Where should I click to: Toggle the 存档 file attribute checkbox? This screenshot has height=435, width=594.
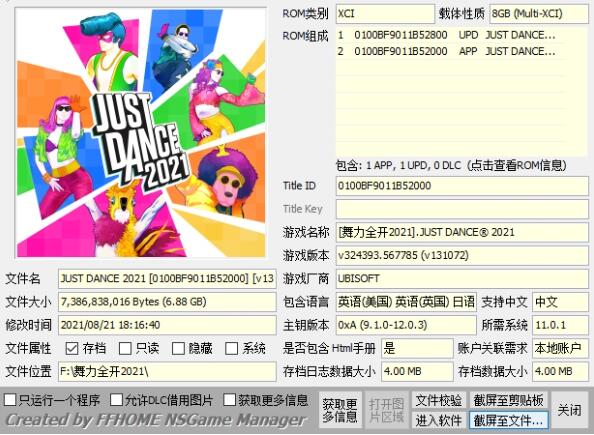[x=72, y=348]
